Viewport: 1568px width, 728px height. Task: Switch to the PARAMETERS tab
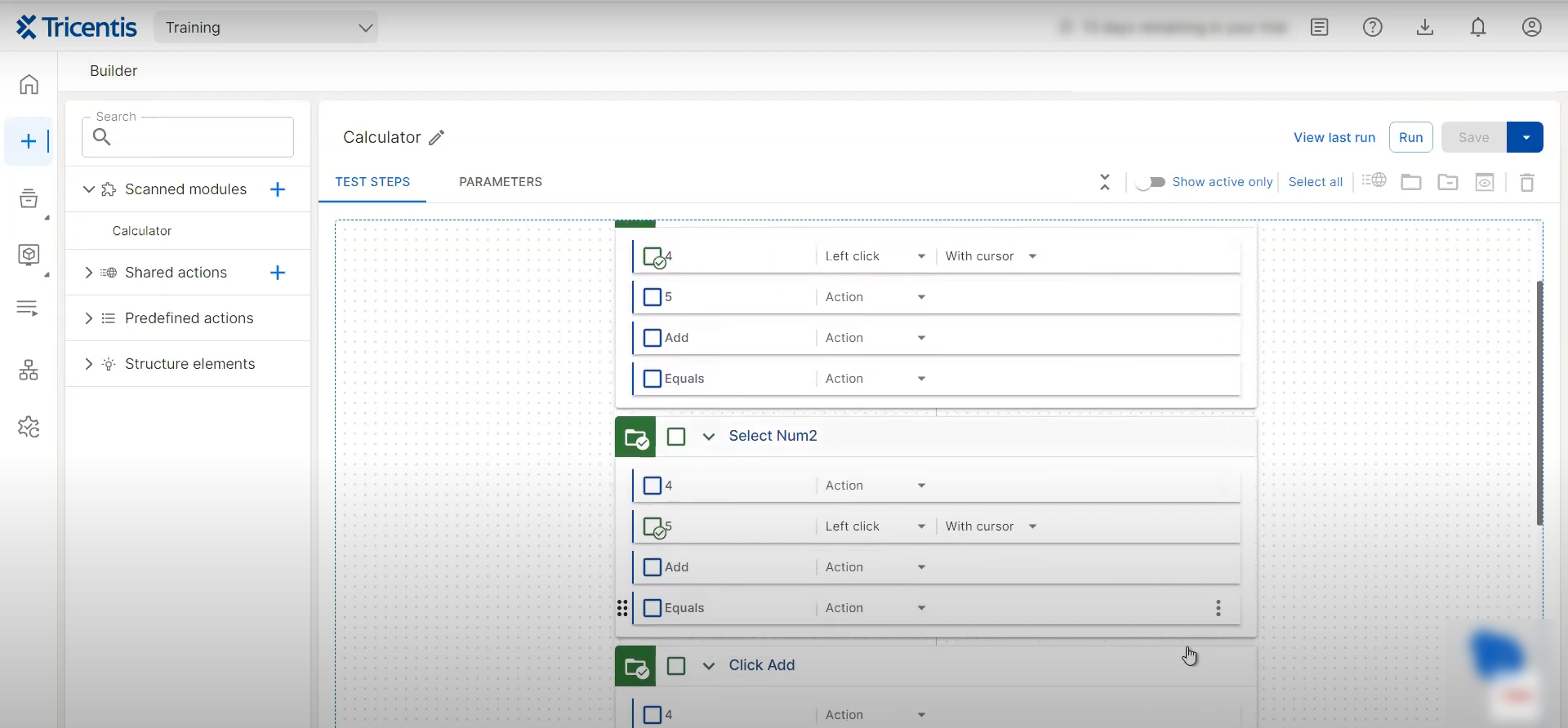point(501,182)
